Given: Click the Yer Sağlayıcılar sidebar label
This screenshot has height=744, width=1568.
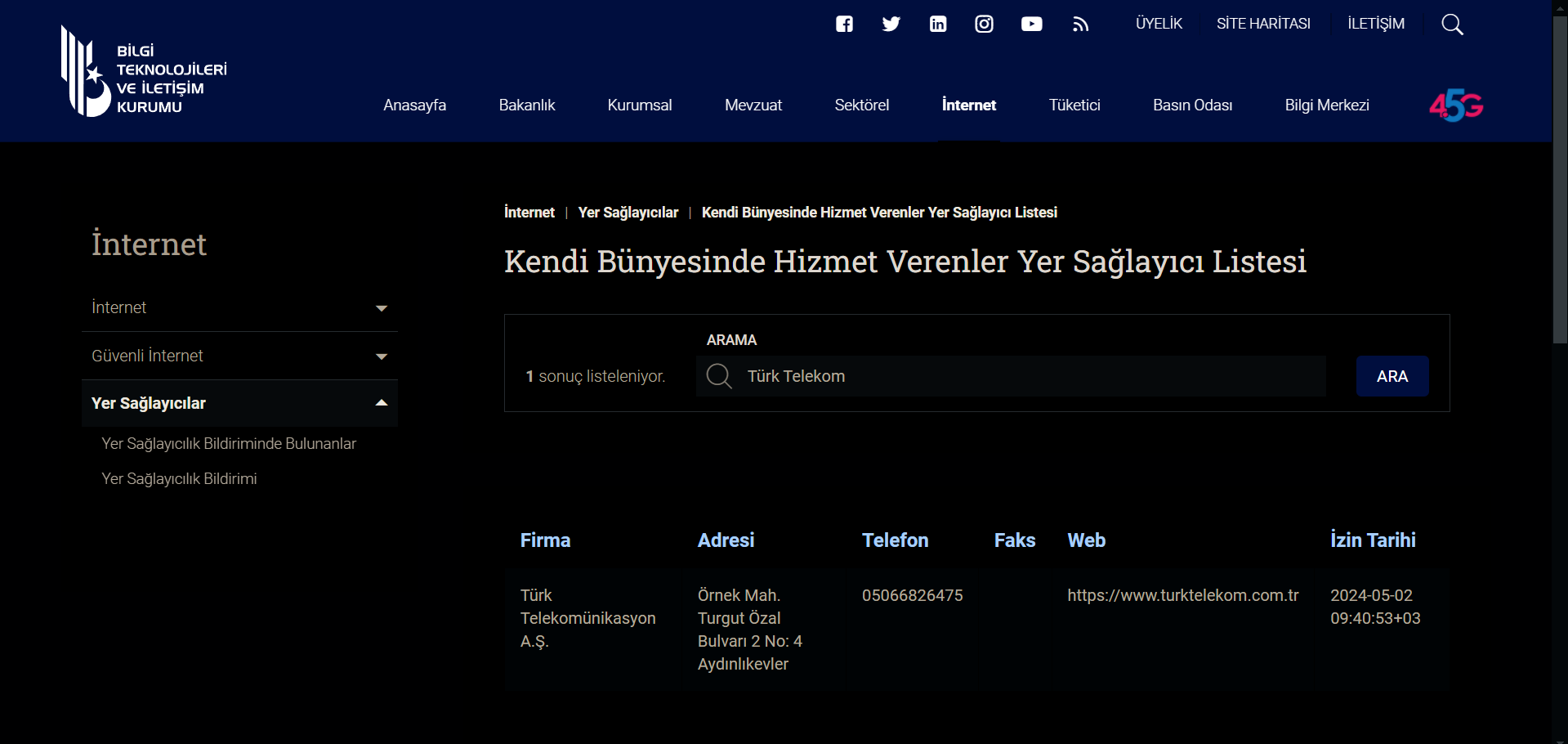Looking at the screenshot, I should pyautogui.click(x=149, y=403).
